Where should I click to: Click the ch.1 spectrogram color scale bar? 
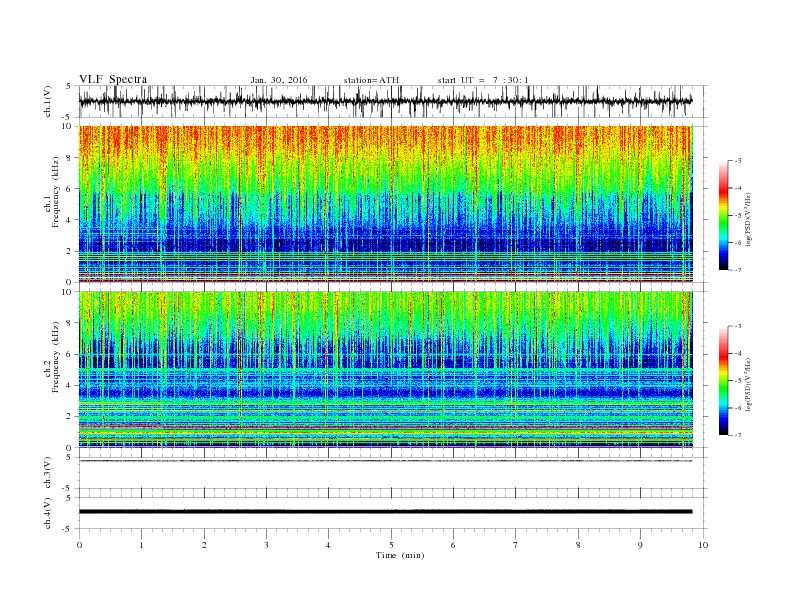pyautogui.click(x=723, y=215)
